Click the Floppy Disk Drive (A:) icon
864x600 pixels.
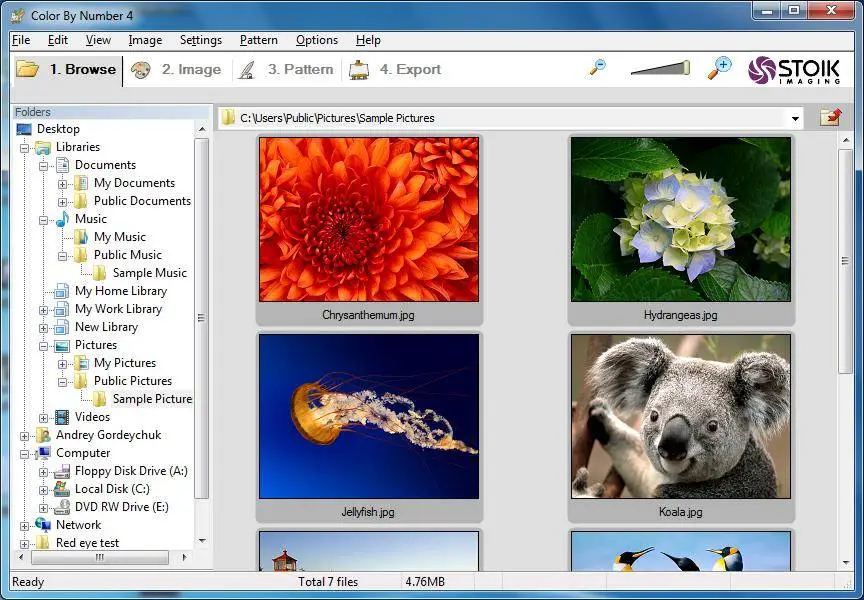(x=62, y=471)
